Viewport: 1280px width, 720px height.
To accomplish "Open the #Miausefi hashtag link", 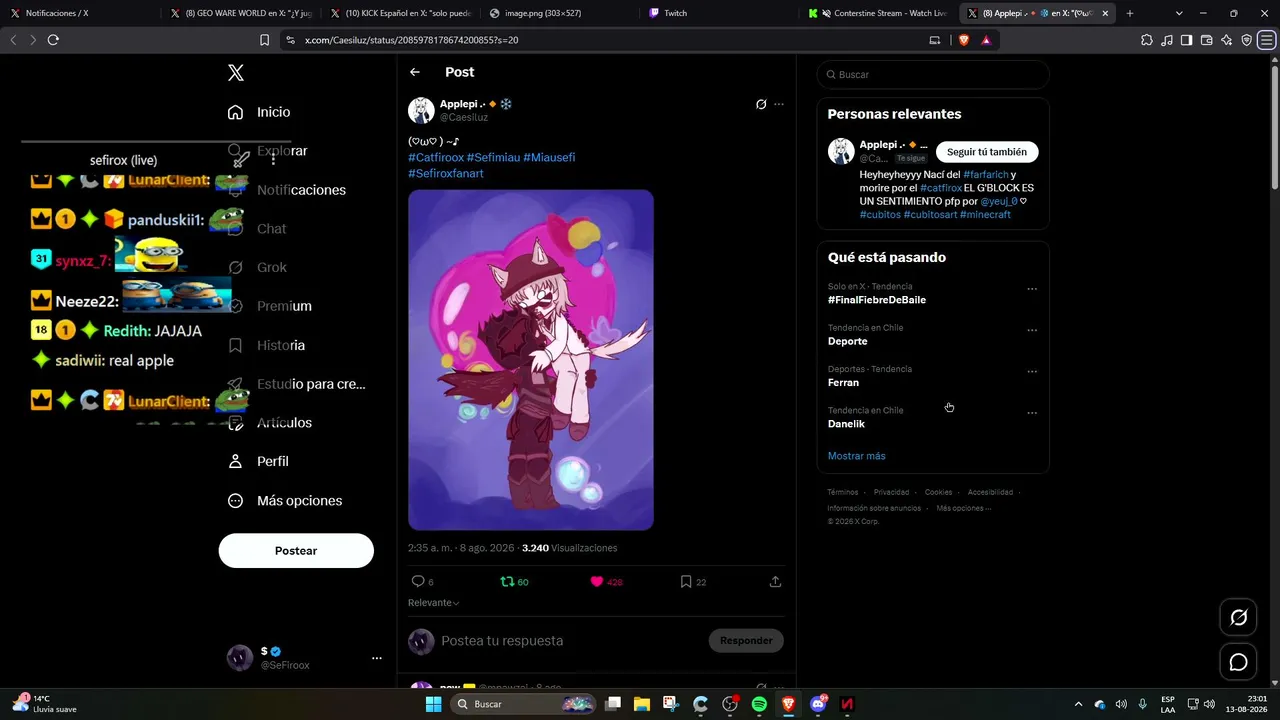I will pos(549,158).
